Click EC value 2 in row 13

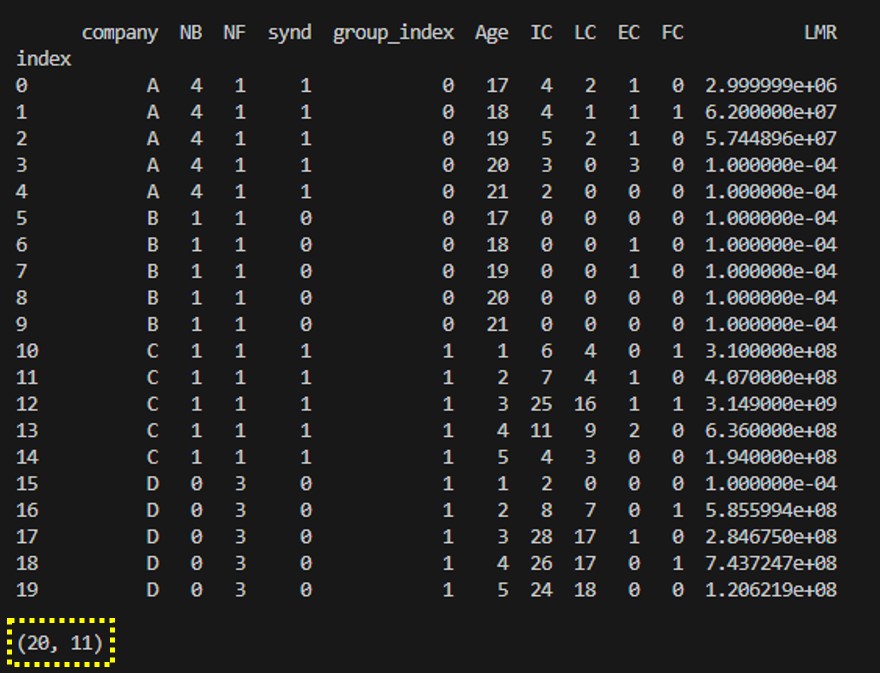(x=635, y=431)
